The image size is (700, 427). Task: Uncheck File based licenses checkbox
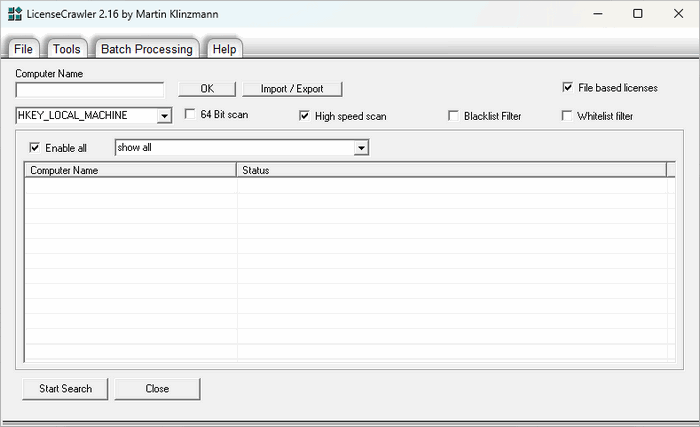[567, 87]
